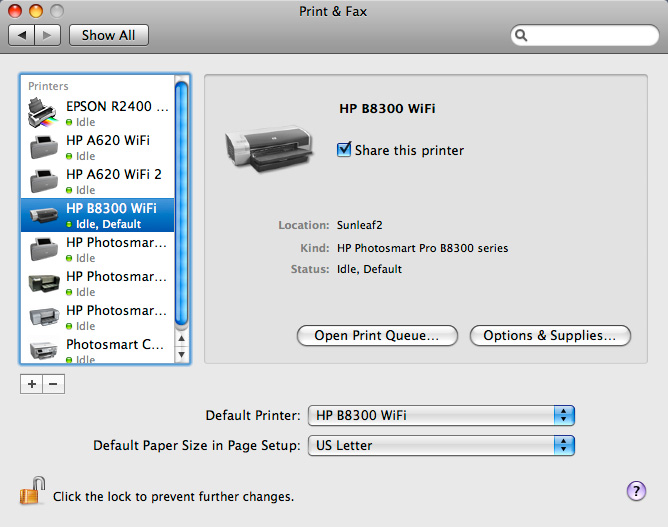Open the Default Paper Size dropdown
This screenshot has height=527, width=668.
click(441, 446)
